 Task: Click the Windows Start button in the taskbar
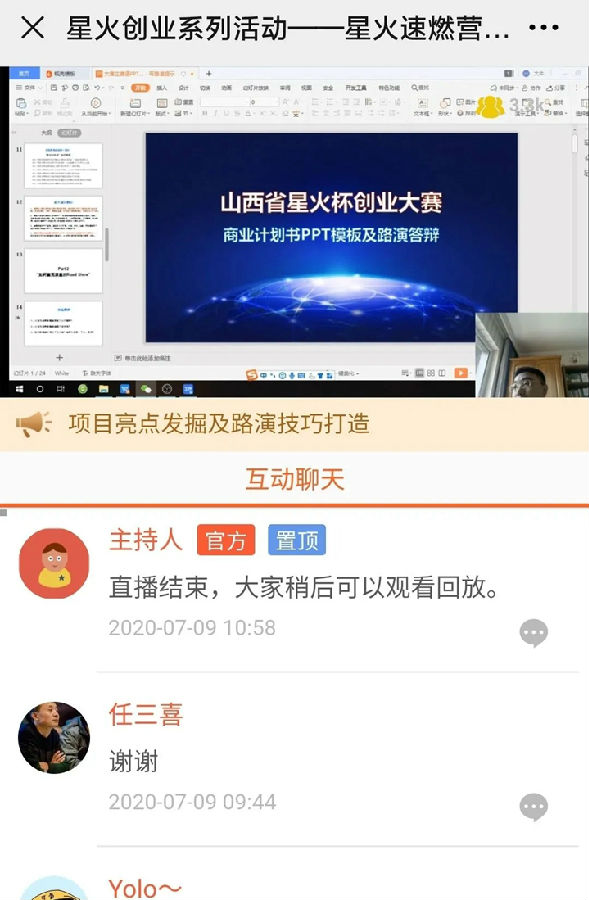[20, 389]
